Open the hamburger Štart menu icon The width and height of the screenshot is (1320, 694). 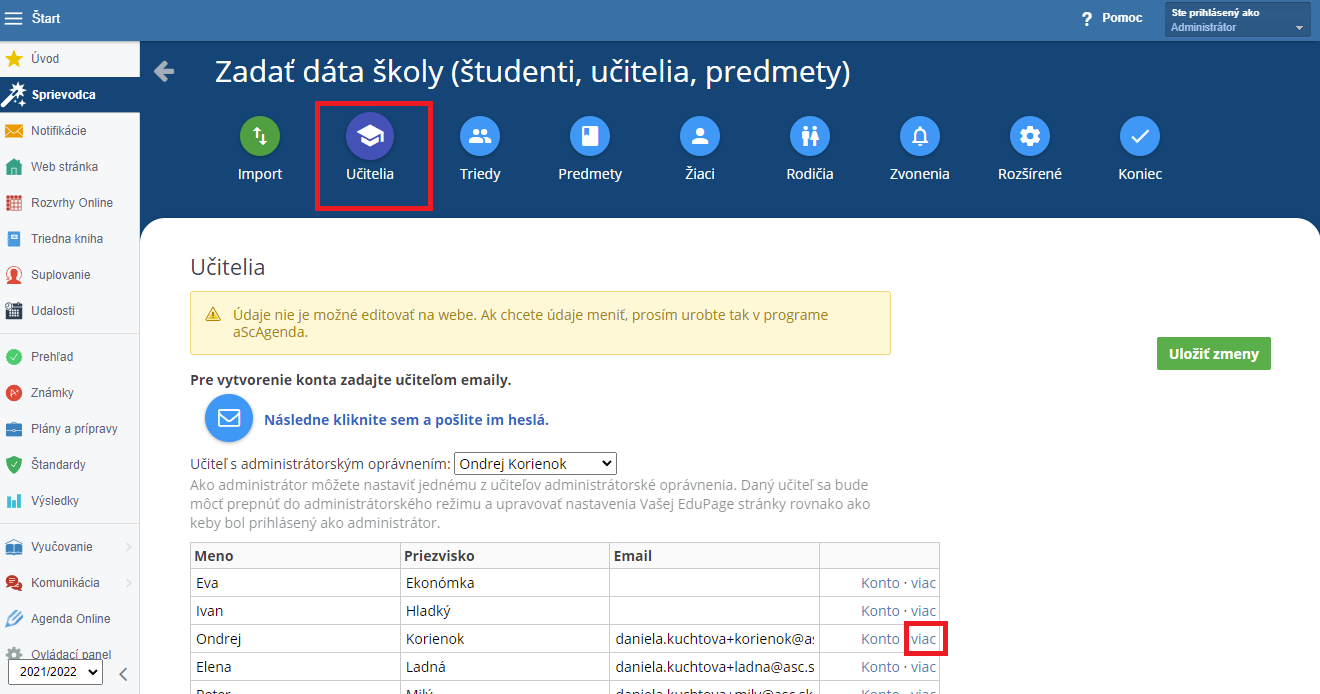(x=14, y=18)
